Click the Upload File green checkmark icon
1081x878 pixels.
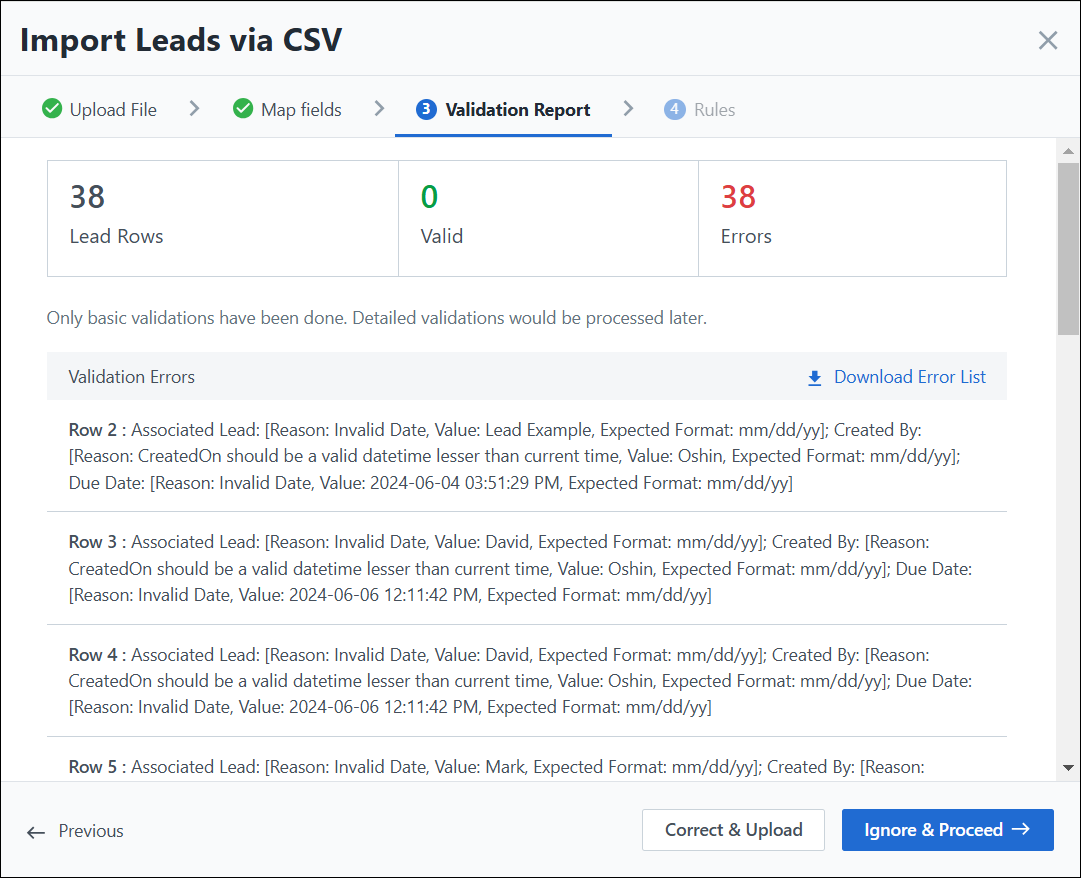[x=52, y=109]
